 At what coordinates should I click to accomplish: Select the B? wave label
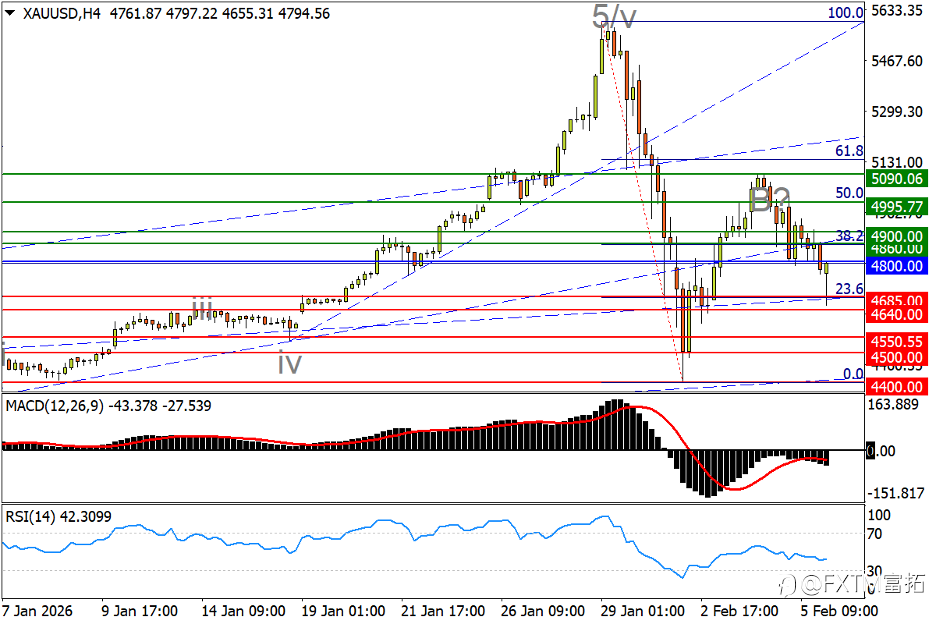pos(769,199)
